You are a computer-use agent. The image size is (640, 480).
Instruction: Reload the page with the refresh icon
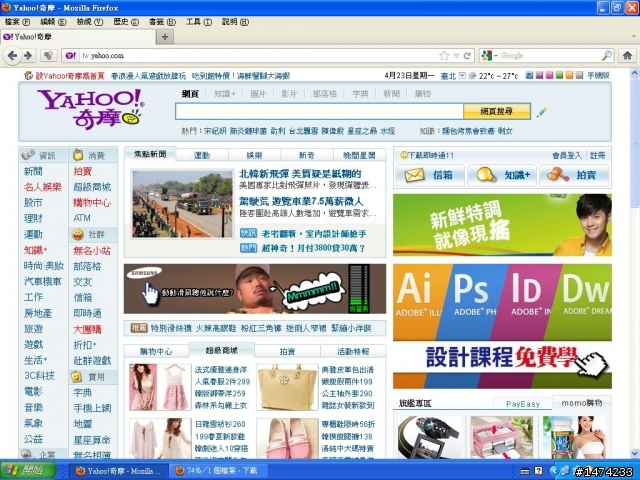467,56
